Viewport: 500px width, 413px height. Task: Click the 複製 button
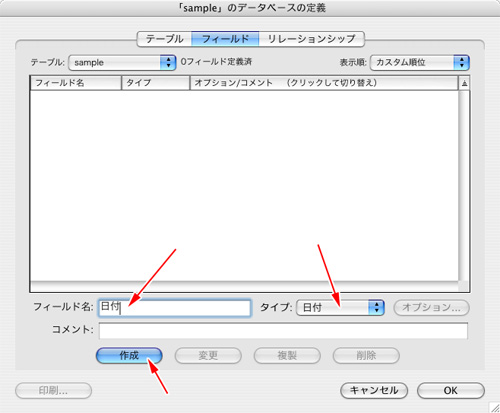[287, 355]
